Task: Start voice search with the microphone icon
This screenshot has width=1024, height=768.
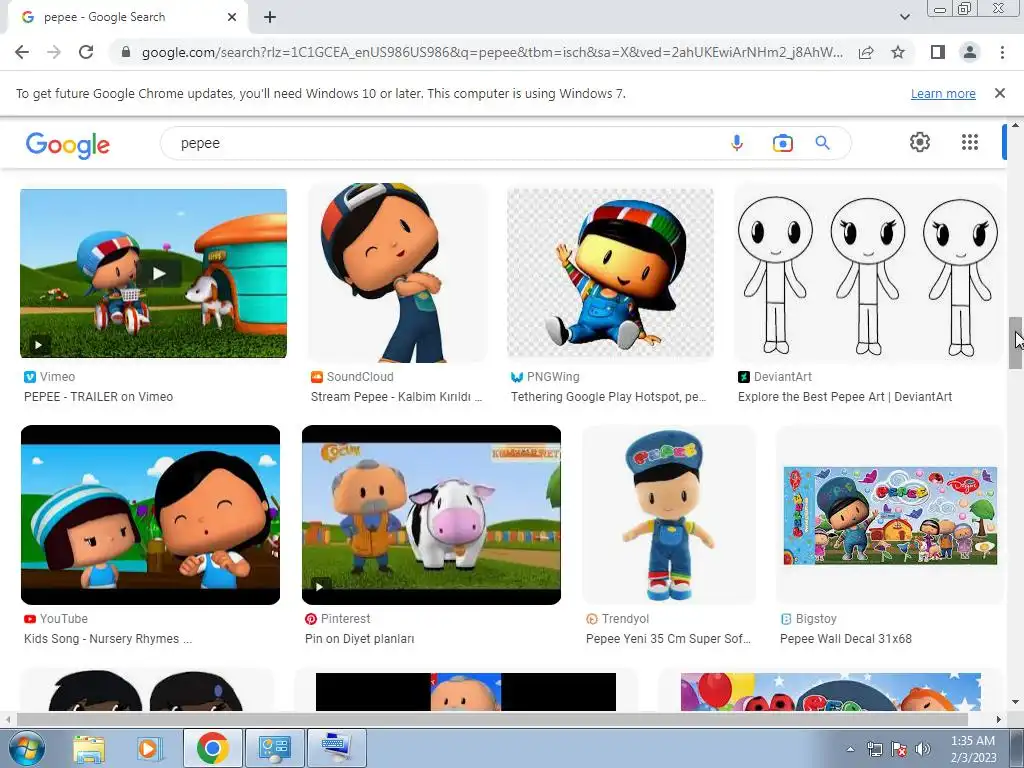Action: [x=737, y=143]
